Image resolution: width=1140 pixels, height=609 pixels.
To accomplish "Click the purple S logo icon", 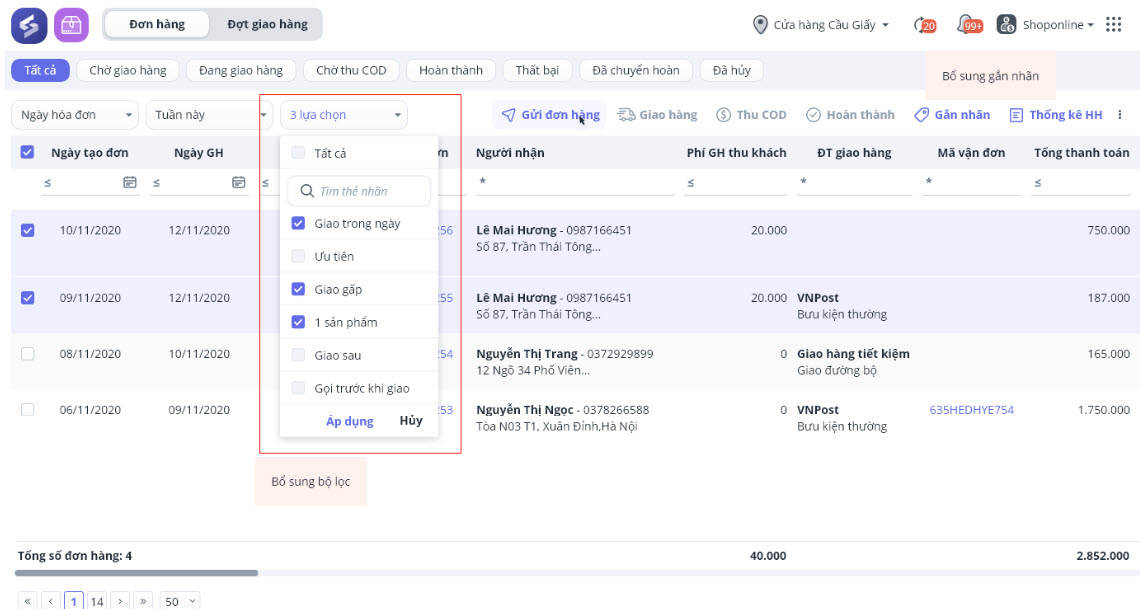I will click(29, 25).
